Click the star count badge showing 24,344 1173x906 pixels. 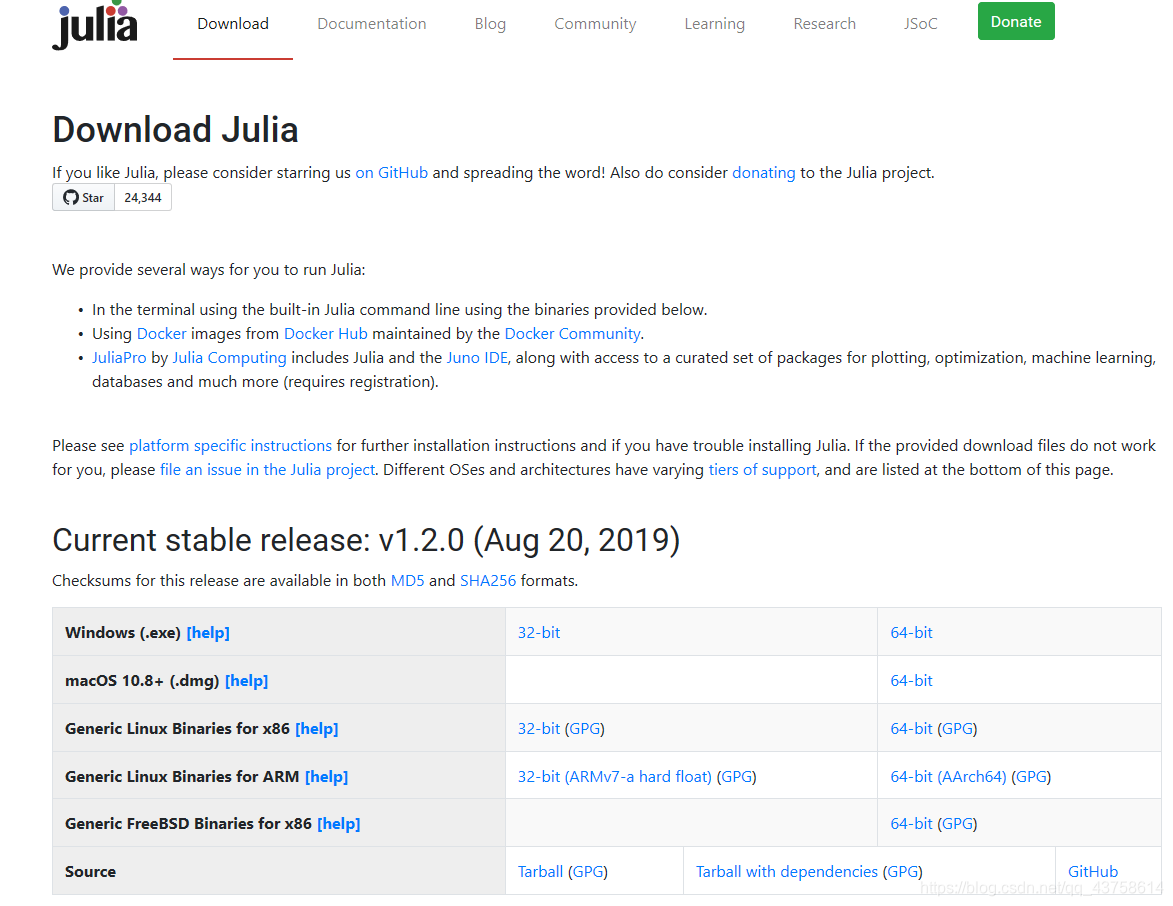[x=142, y=197]
